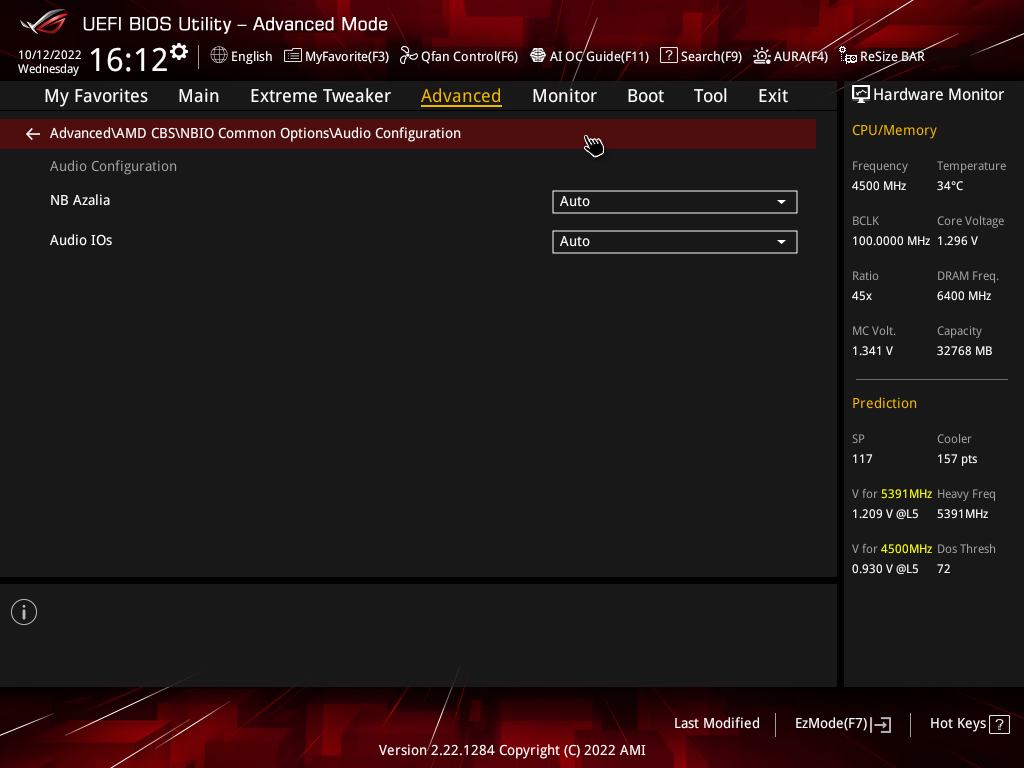Click the 100.0000 MHz BCLK value
1024x768 pixels.
[891, 241]
